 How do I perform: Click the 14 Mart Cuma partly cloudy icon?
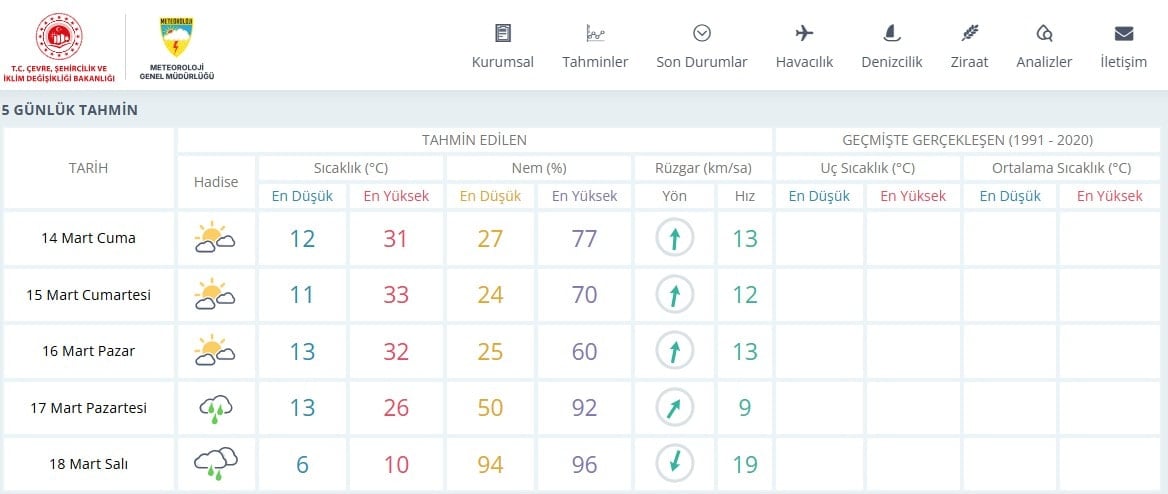pyautogui.click(x=215, y=238)
